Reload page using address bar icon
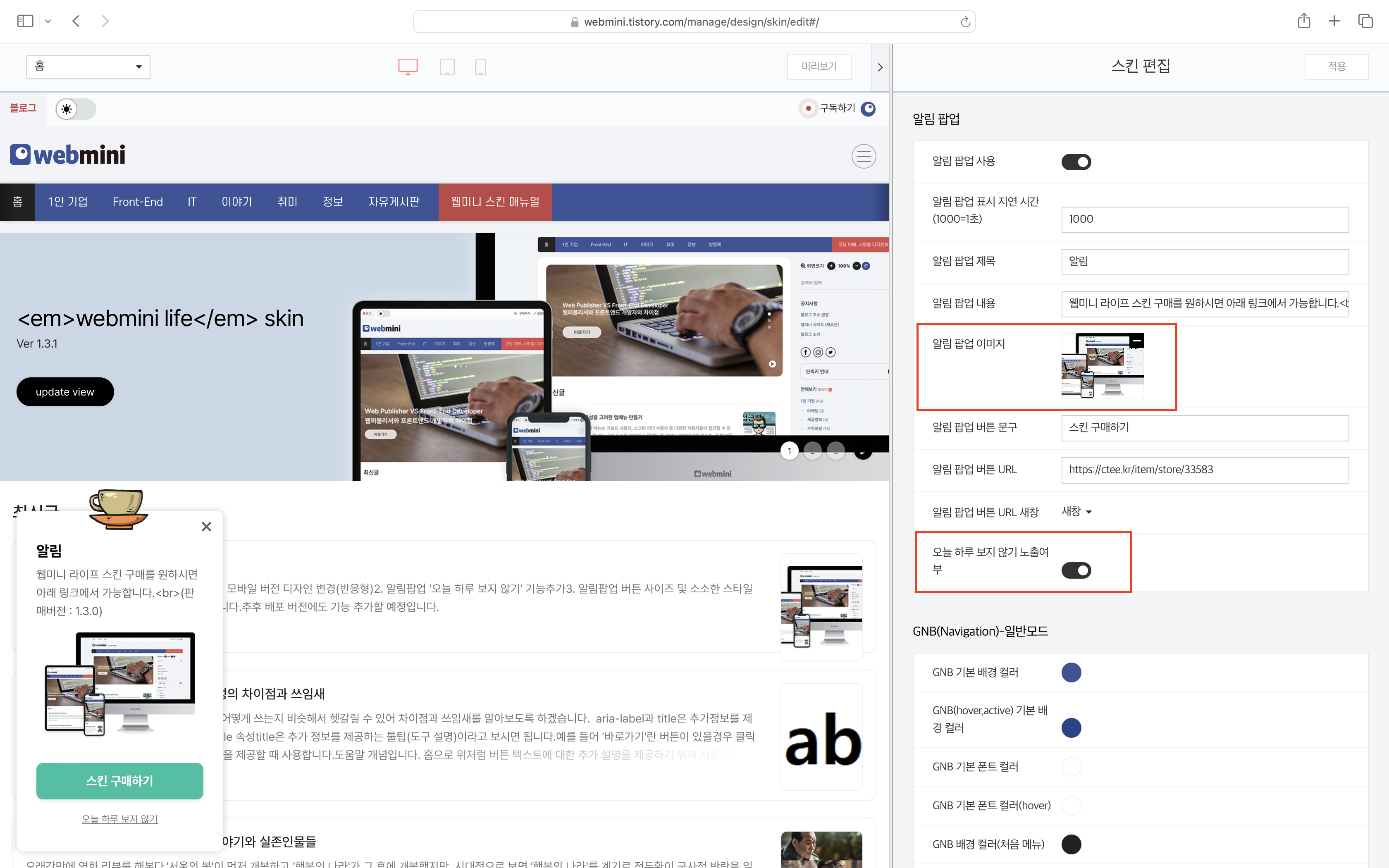1389x868 pixels. click(965, 22)
